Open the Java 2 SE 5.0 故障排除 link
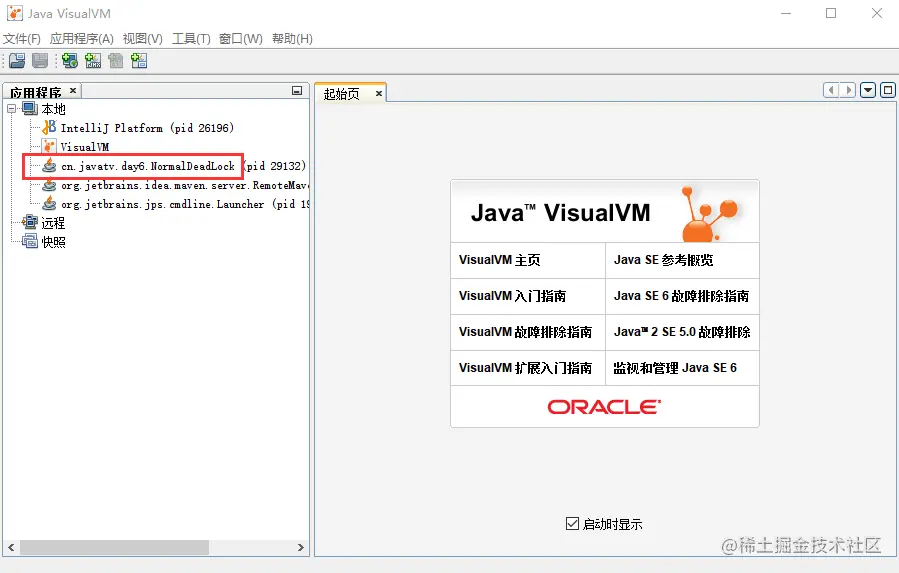Viewport: 899px width, 573px height. (682, 332)
